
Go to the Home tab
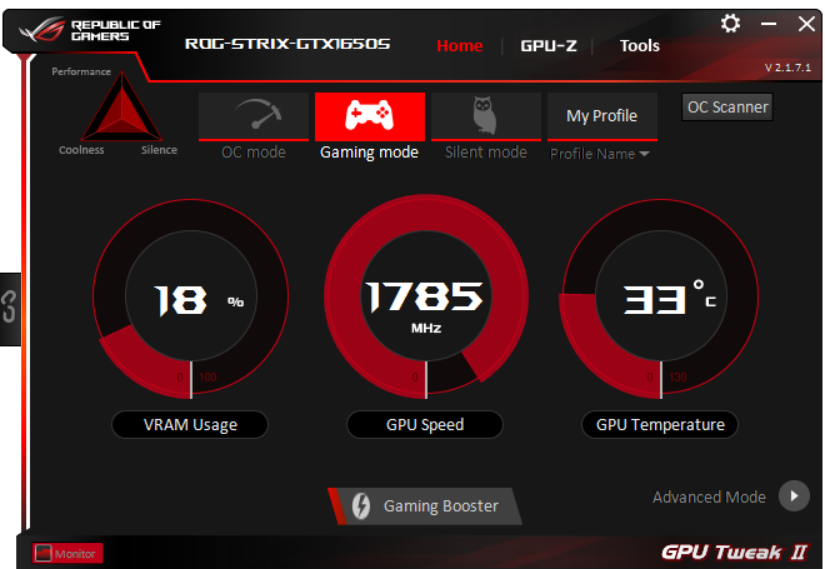[x=459, y=46]
